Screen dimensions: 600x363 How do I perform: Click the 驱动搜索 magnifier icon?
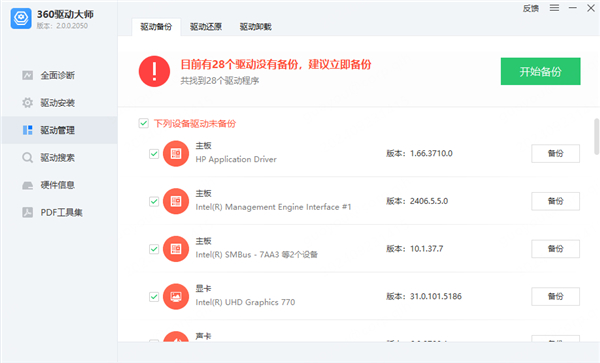click(27, 158)
